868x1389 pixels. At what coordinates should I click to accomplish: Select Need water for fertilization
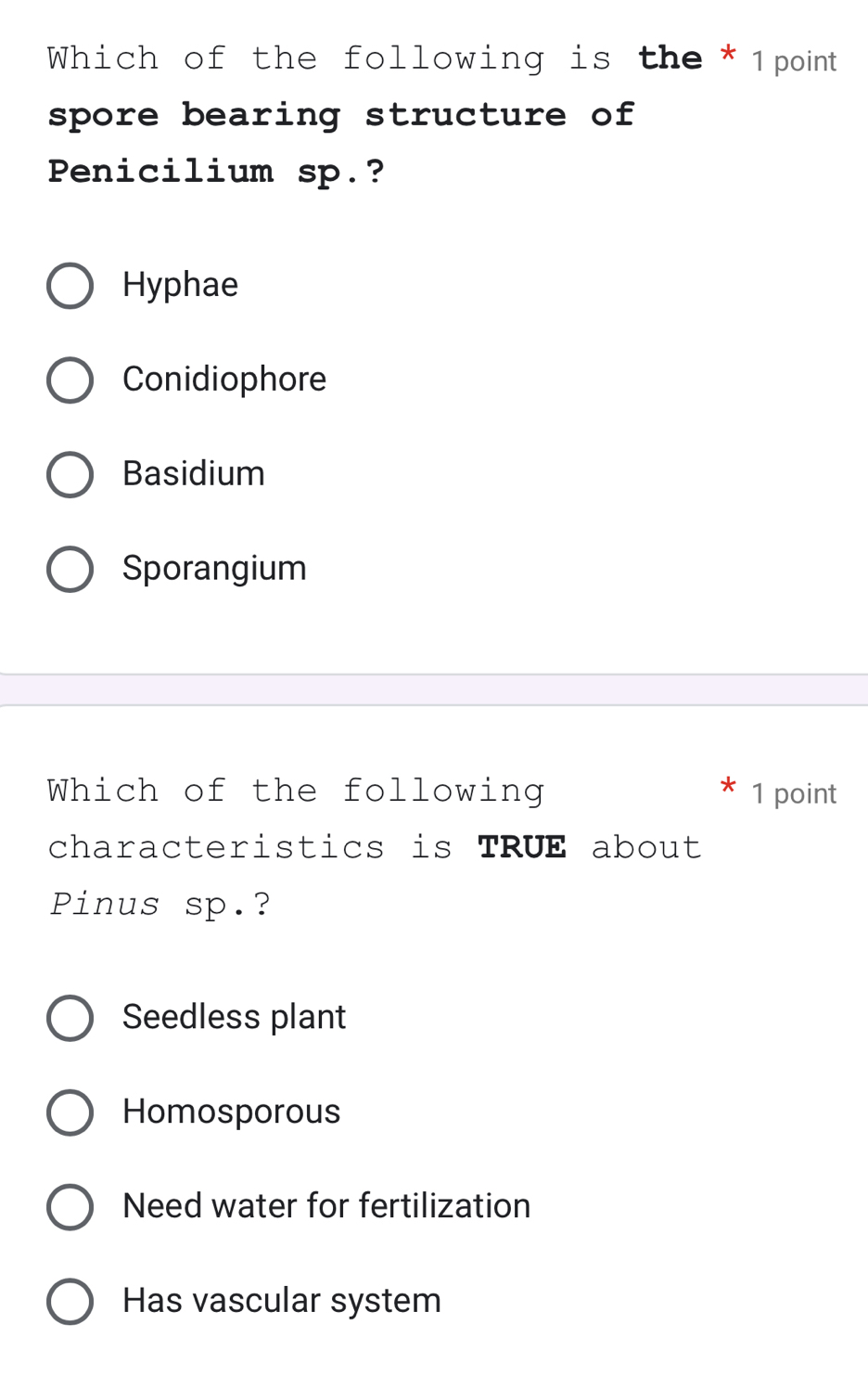tap(70, 1207)
